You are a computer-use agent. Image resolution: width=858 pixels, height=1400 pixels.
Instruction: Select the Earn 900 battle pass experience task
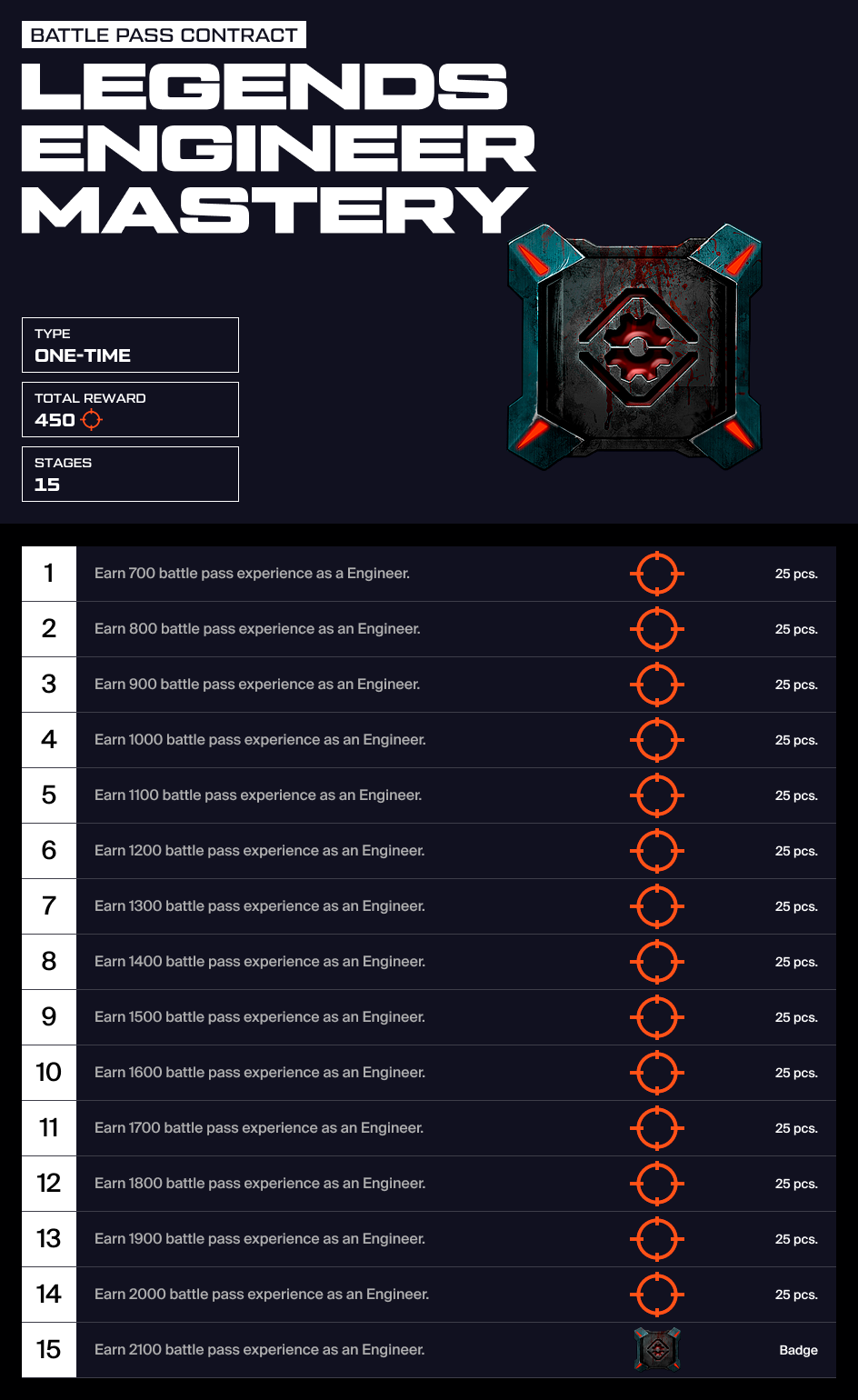pyautogui.click(x=257, y=685)
